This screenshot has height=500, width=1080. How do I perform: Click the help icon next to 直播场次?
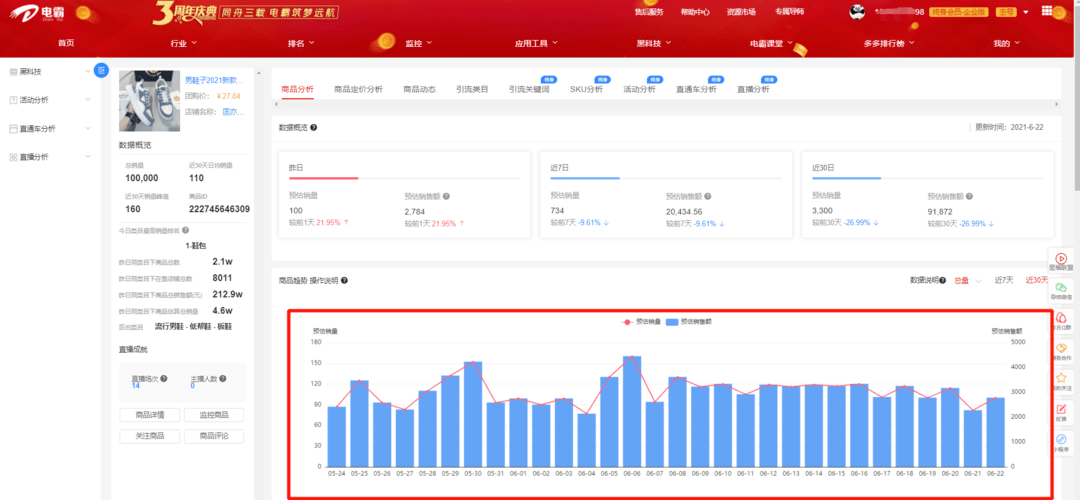pos(163,378)
